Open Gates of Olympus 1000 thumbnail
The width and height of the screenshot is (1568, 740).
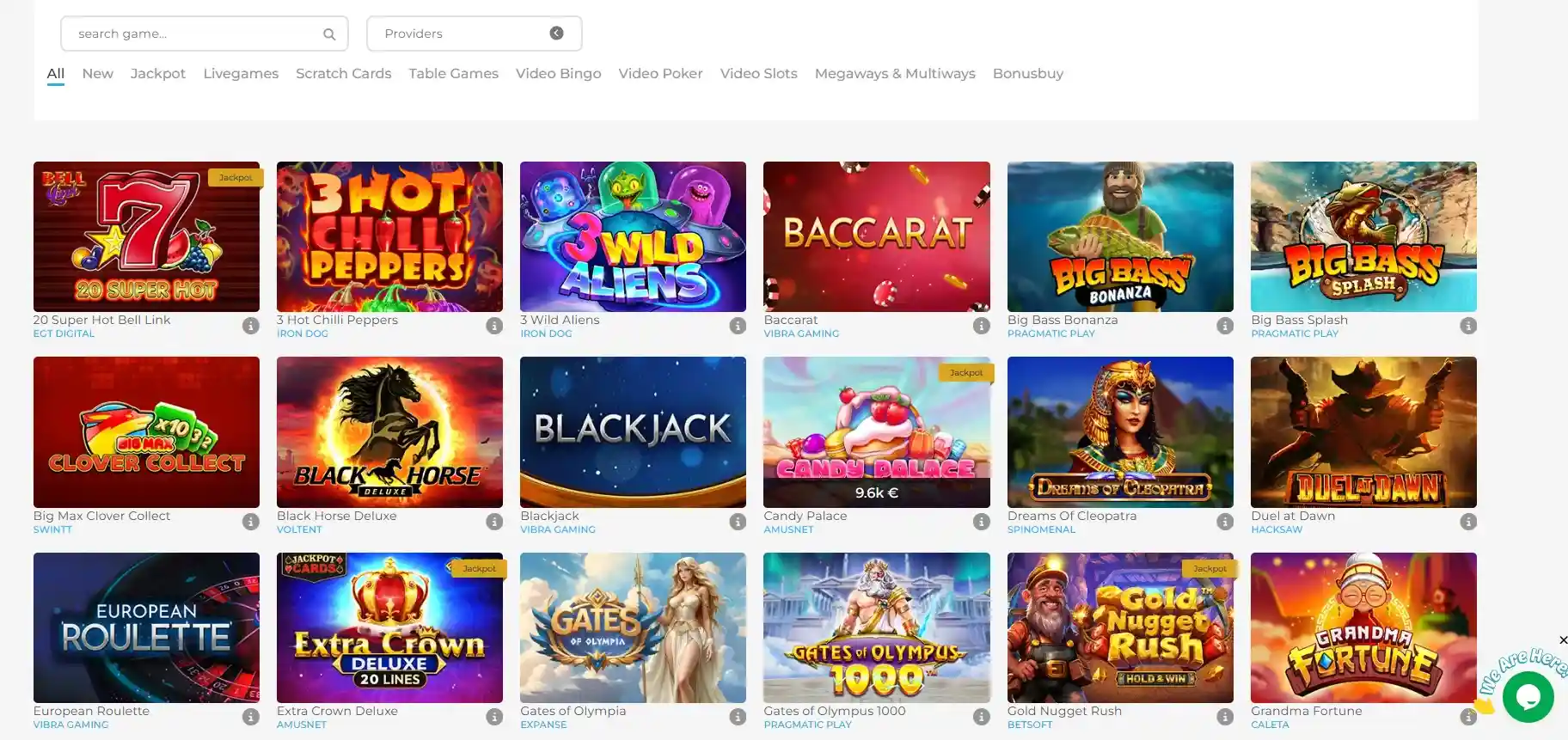point(877,627)
